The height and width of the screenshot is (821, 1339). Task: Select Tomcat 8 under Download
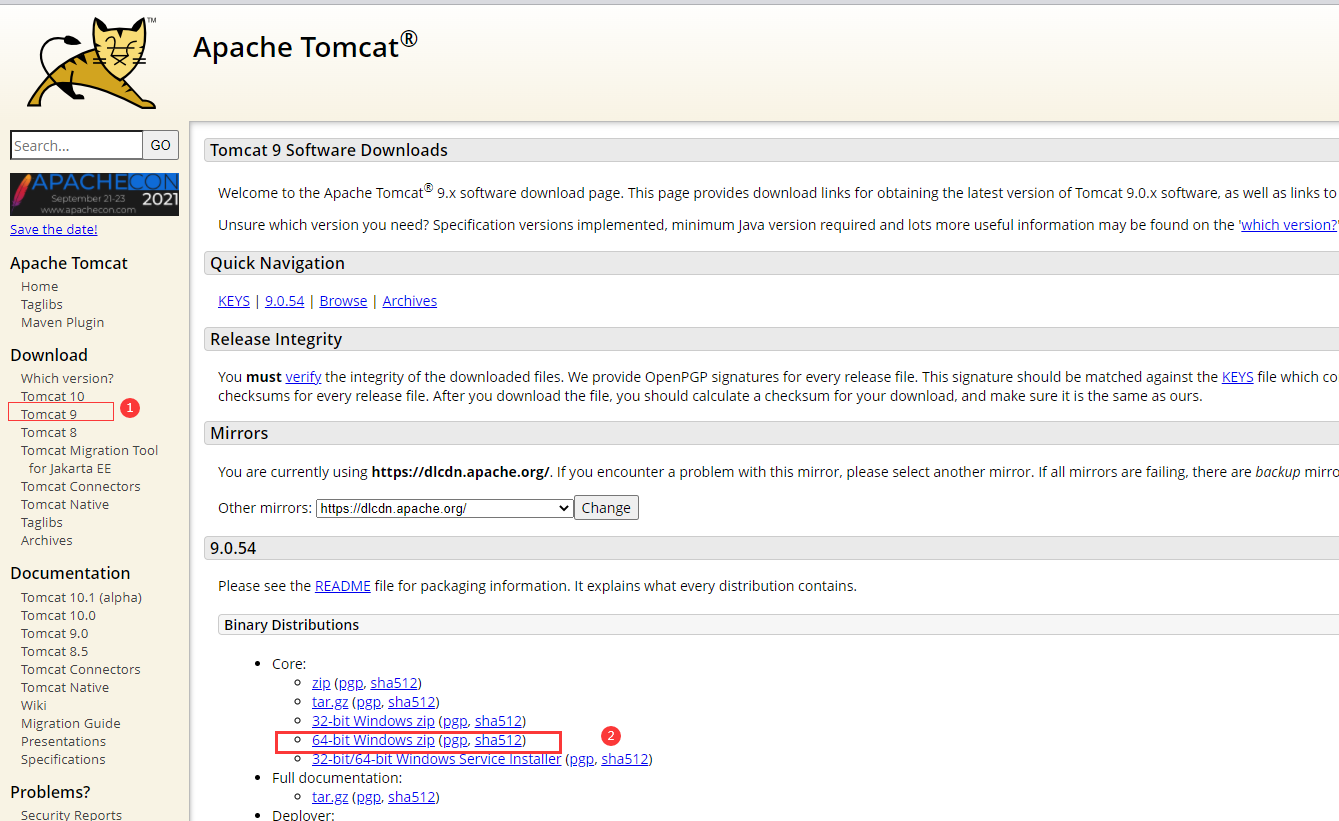pyautogui.click(x=49, y=432)
